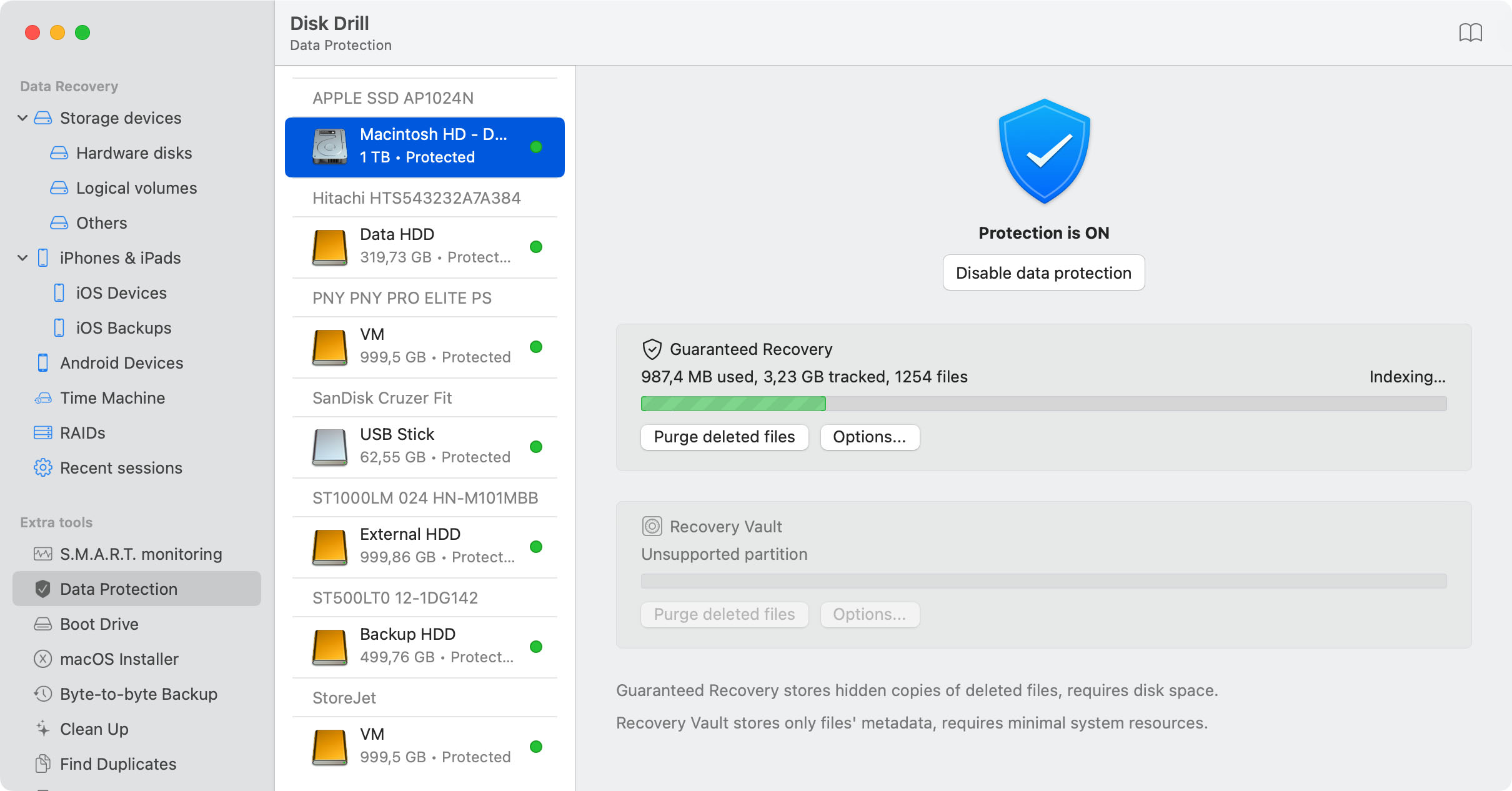Click the Time Machine icon in sidebar
This screenshot has height=791, width=1512.
pos(43,398)
